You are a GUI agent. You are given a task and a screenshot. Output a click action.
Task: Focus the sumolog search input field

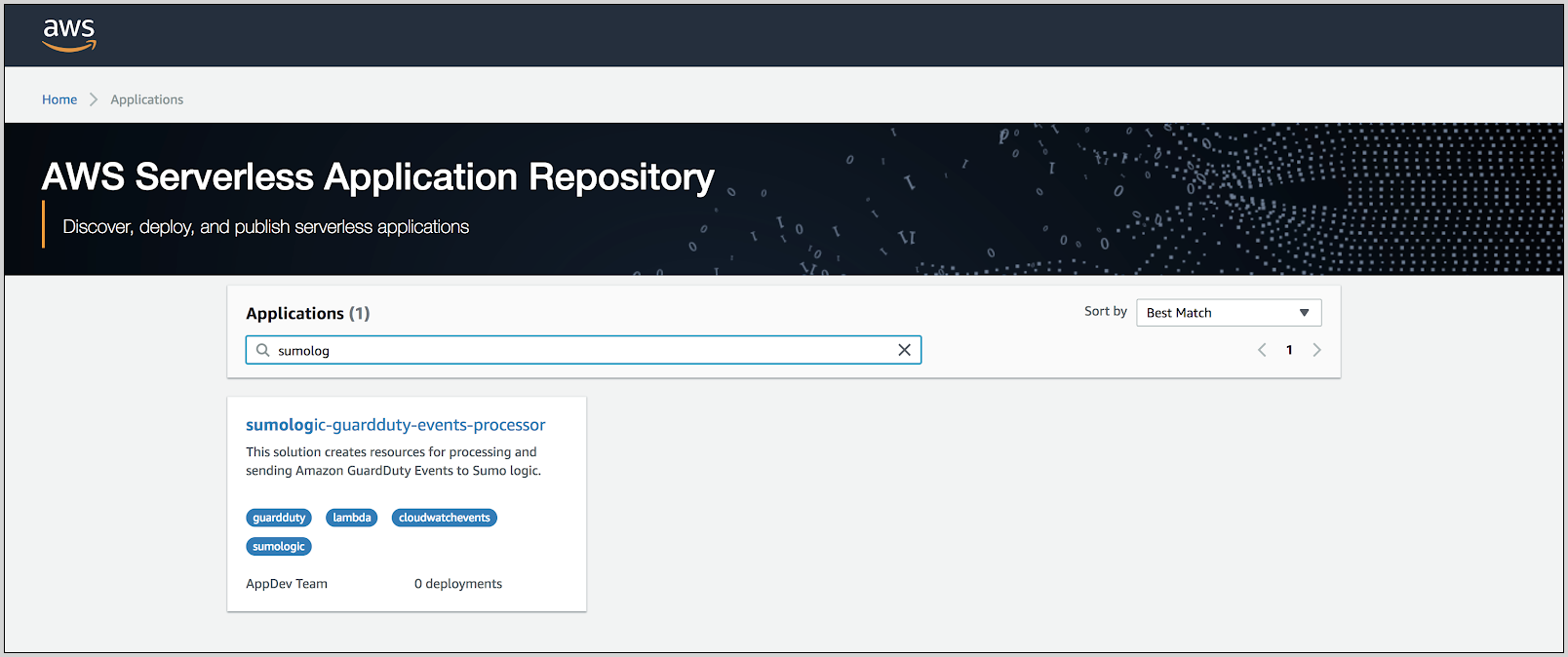click(585, 350)
